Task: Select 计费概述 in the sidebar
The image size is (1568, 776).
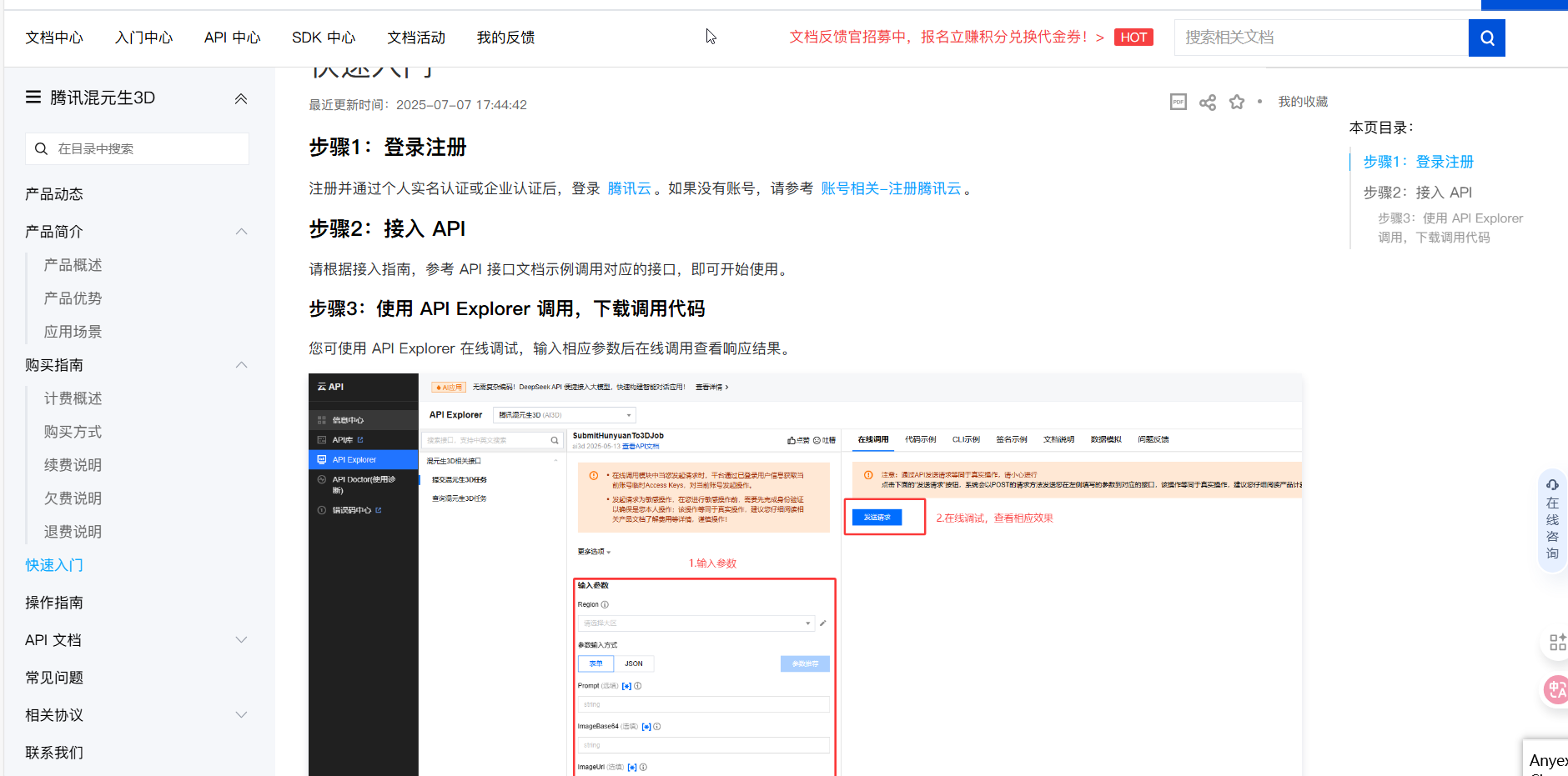Action: (x=73, y=398)
